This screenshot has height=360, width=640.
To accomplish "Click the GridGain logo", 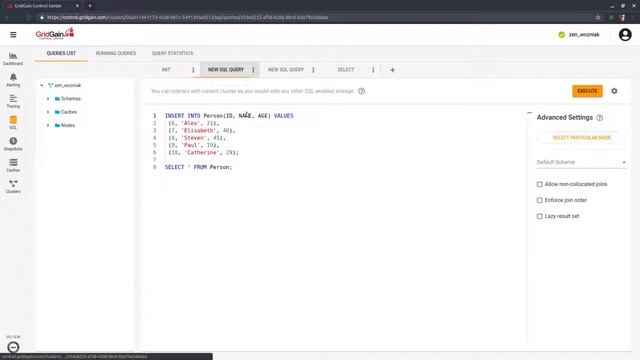I will pyautogui.click(x=55, y=34).
